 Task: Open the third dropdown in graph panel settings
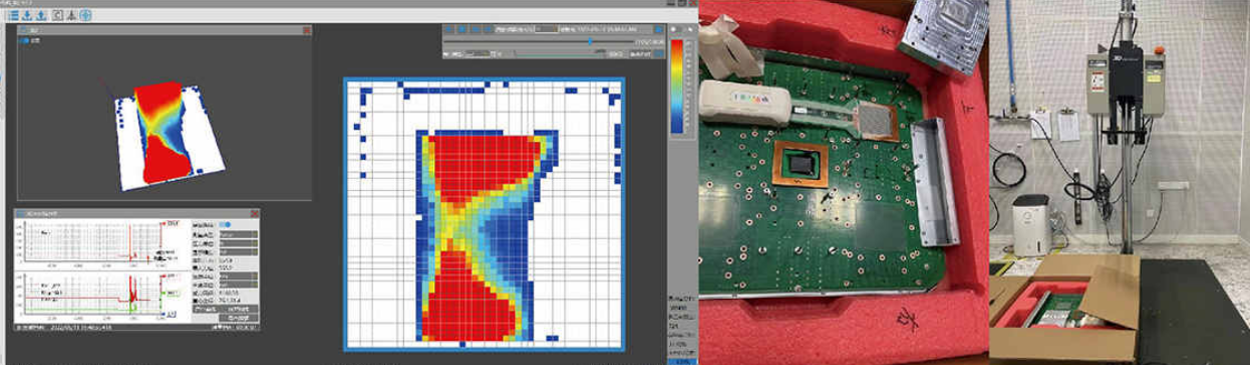[238, 252]
